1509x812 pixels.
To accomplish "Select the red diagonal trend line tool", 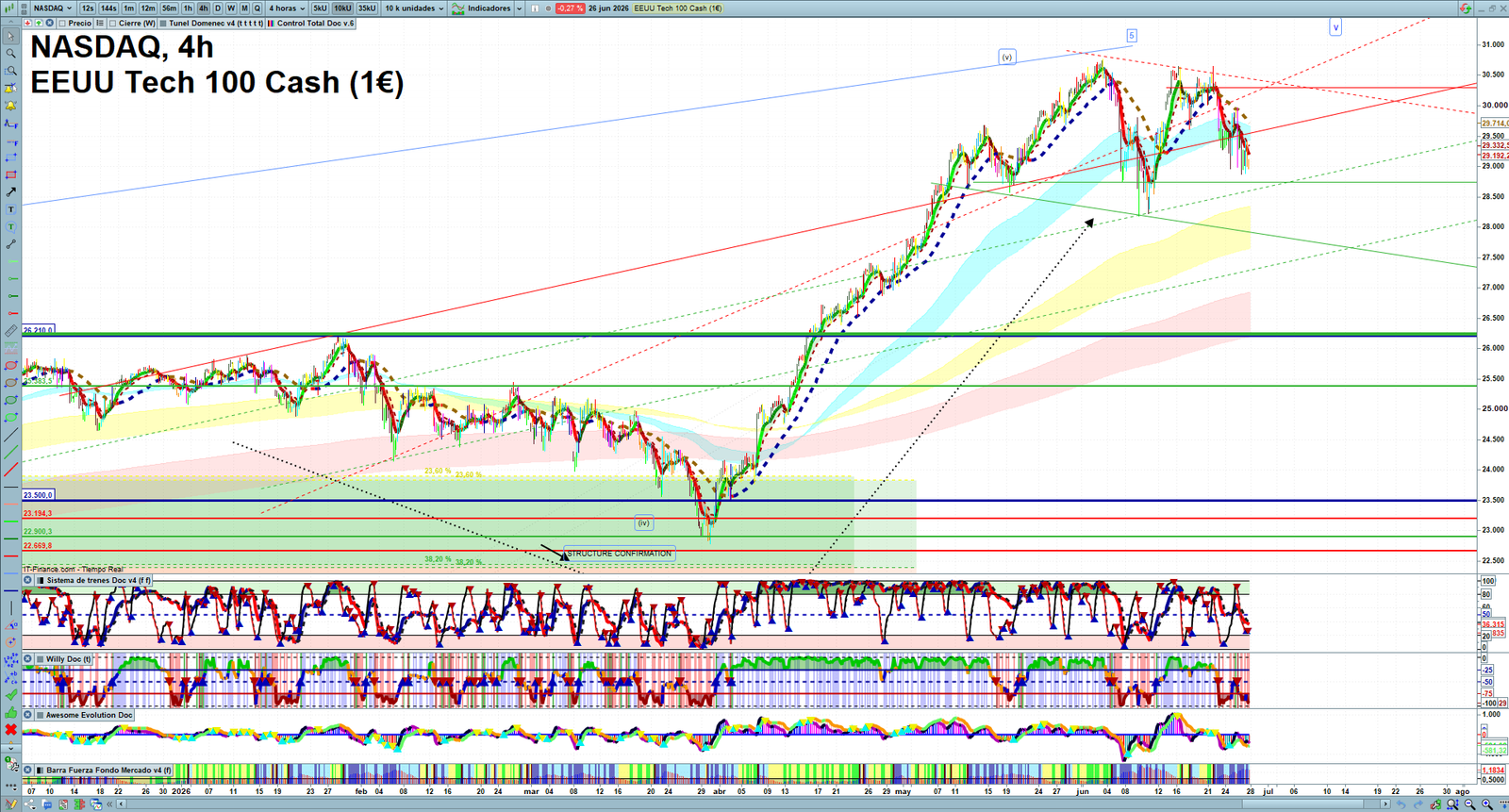I will pyautogui.click(x=10, y=469).
